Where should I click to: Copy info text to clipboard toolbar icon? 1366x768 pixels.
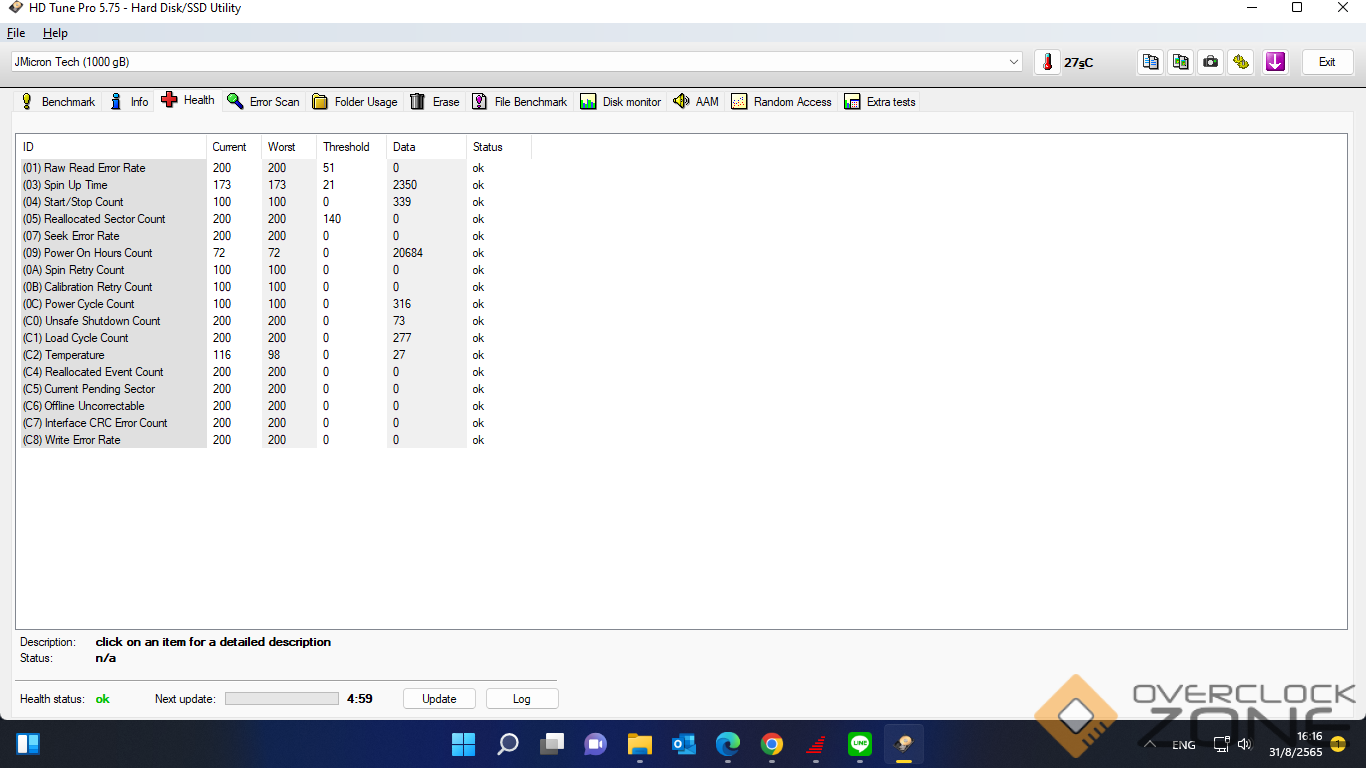tap(1151, 62)
